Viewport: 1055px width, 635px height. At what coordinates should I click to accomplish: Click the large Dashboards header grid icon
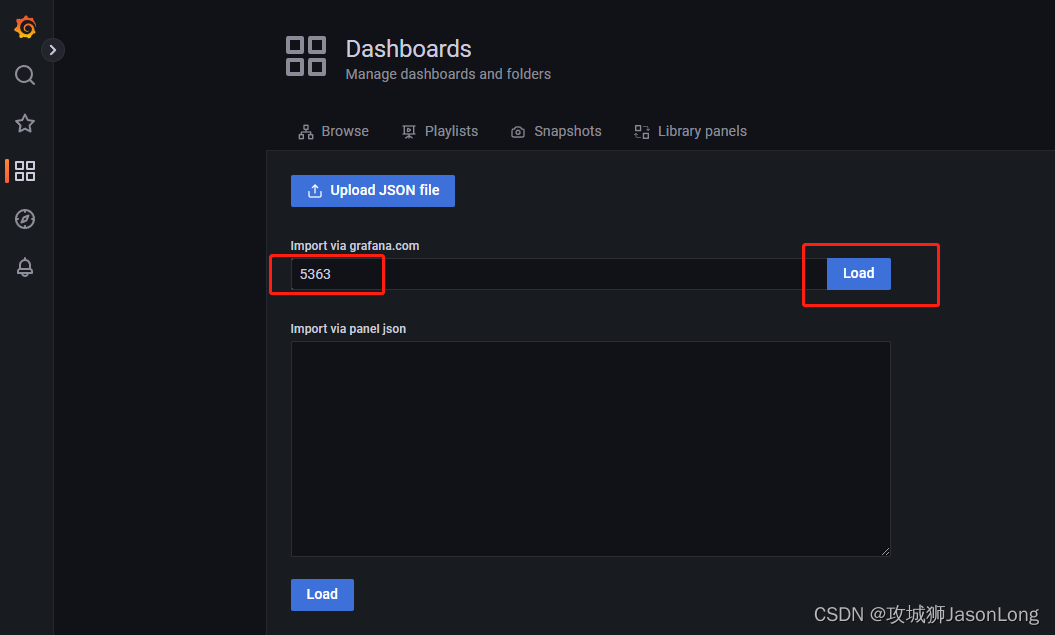tap(306, 56)
